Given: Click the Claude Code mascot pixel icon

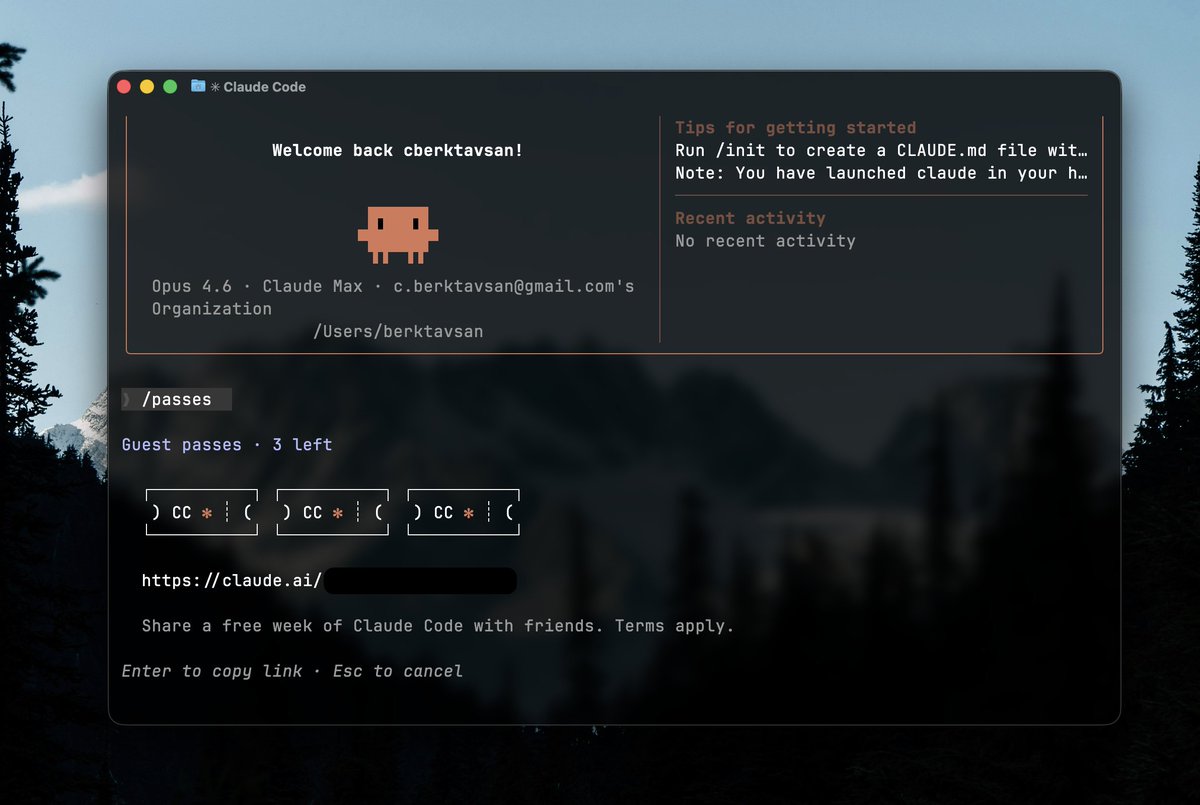Looking at the screenshot, I should tap(398, 235).
